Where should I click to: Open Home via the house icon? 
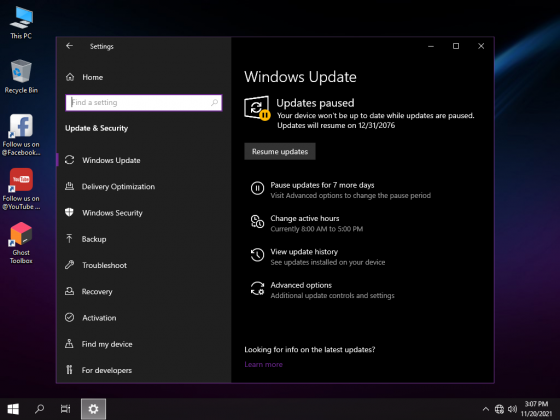pos(70,77)
